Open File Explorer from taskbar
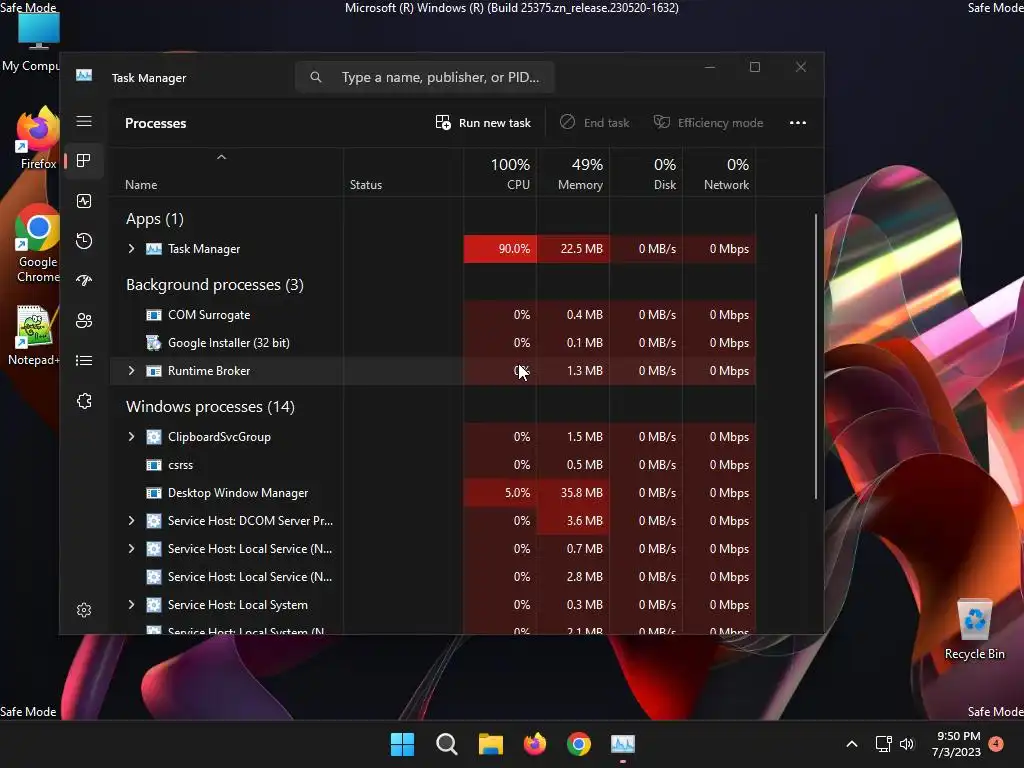 (x=490, y=744)
